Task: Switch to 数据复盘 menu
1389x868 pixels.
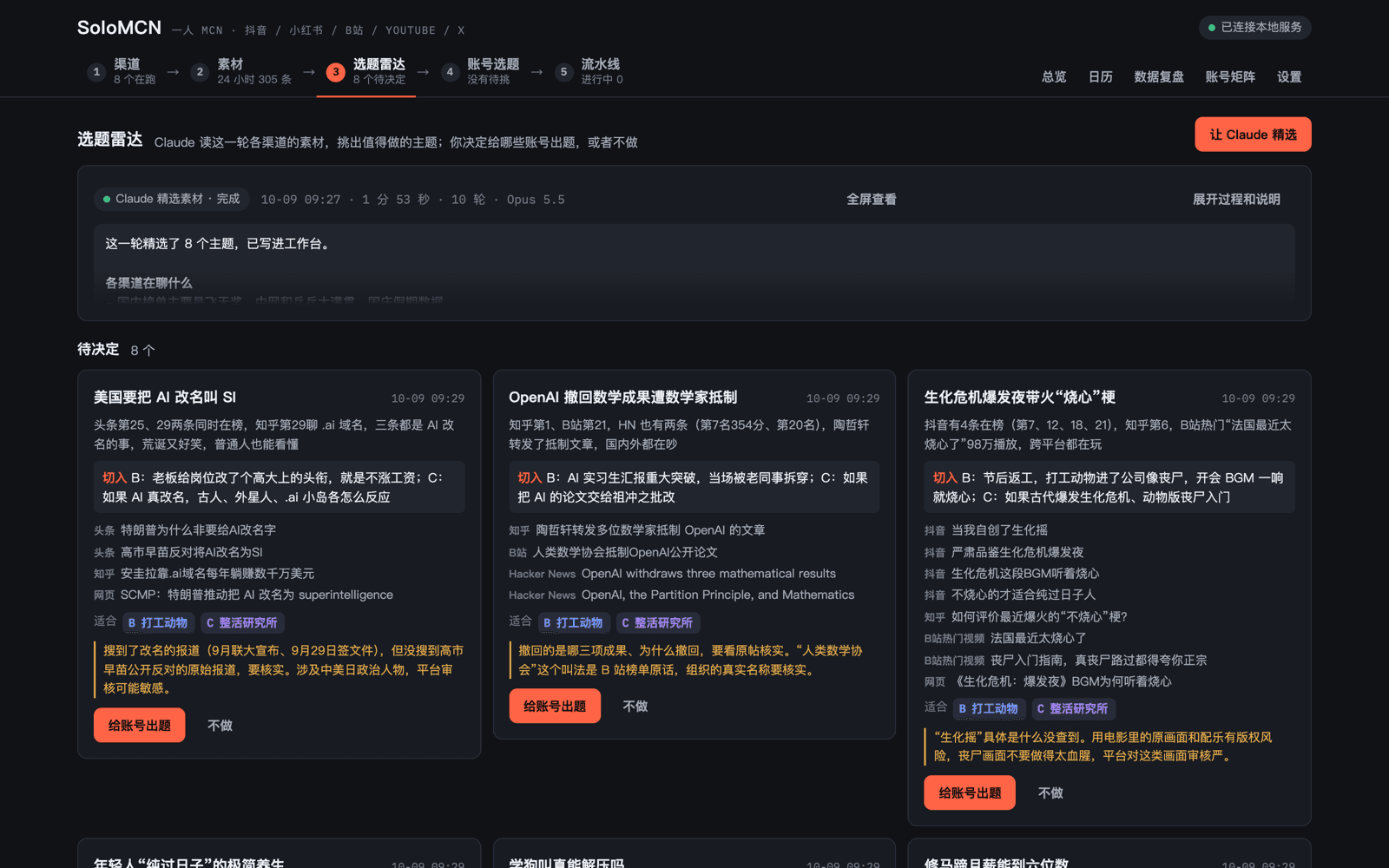Action: (x=1159, y=77)
